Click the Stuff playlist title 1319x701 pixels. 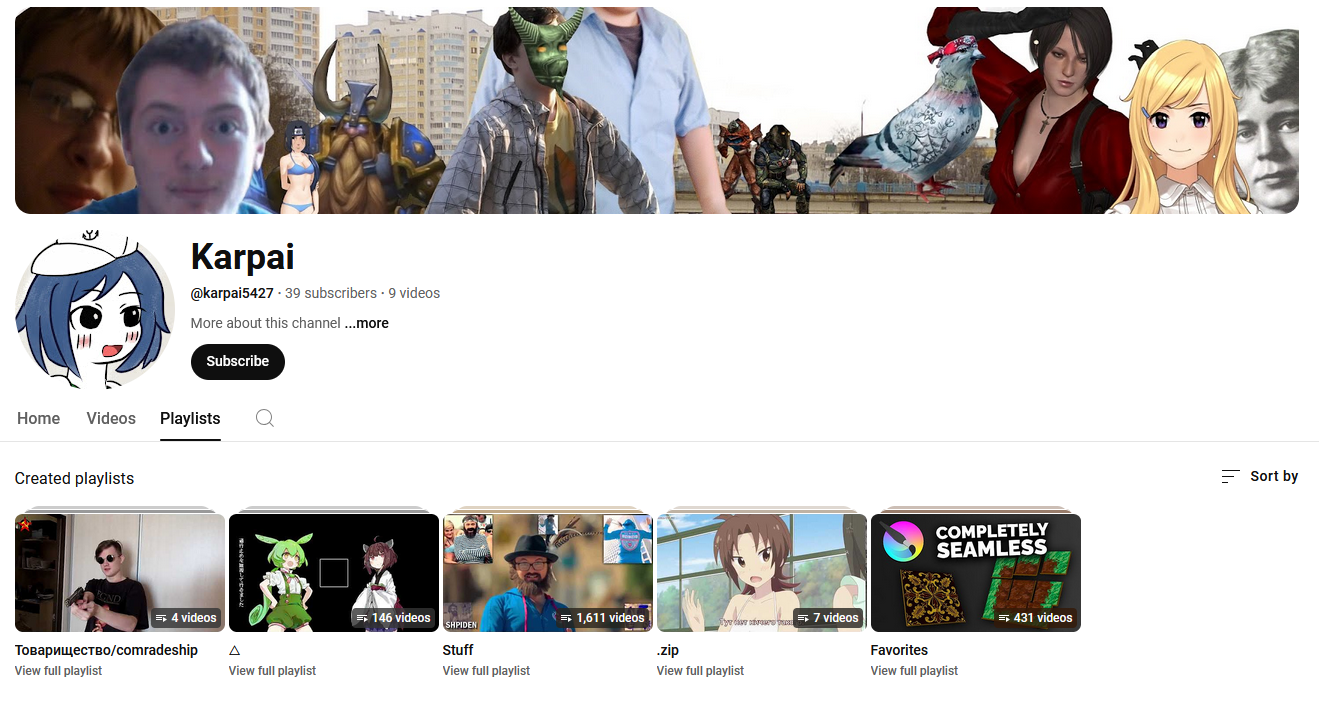click(x=458, y=650)
